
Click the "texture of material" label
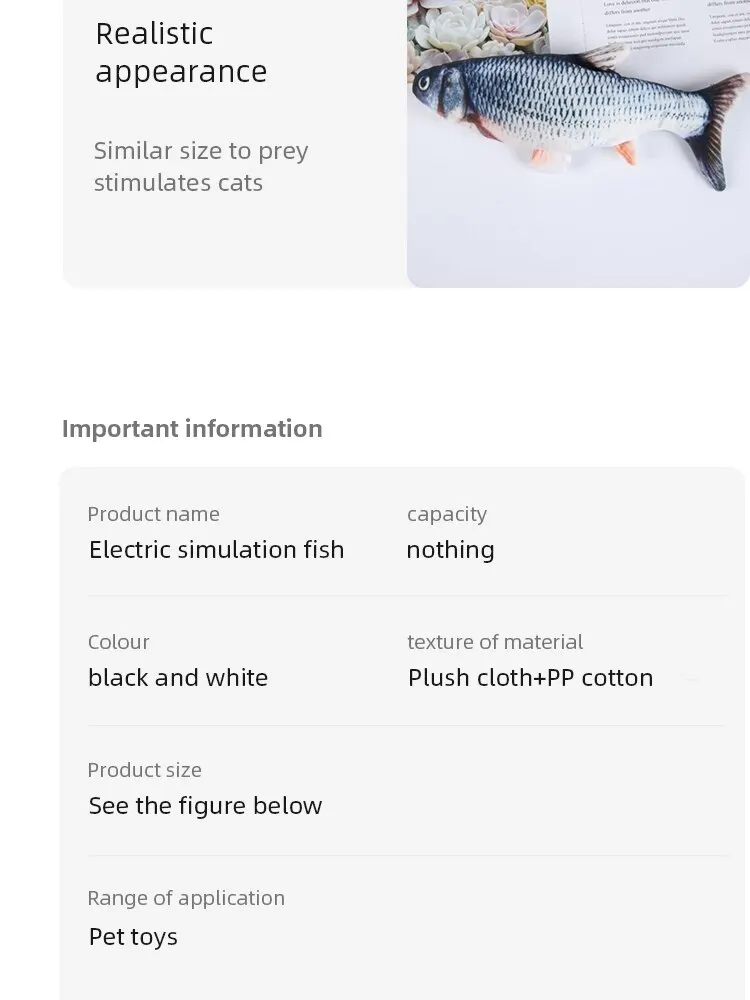pos(494,642)
